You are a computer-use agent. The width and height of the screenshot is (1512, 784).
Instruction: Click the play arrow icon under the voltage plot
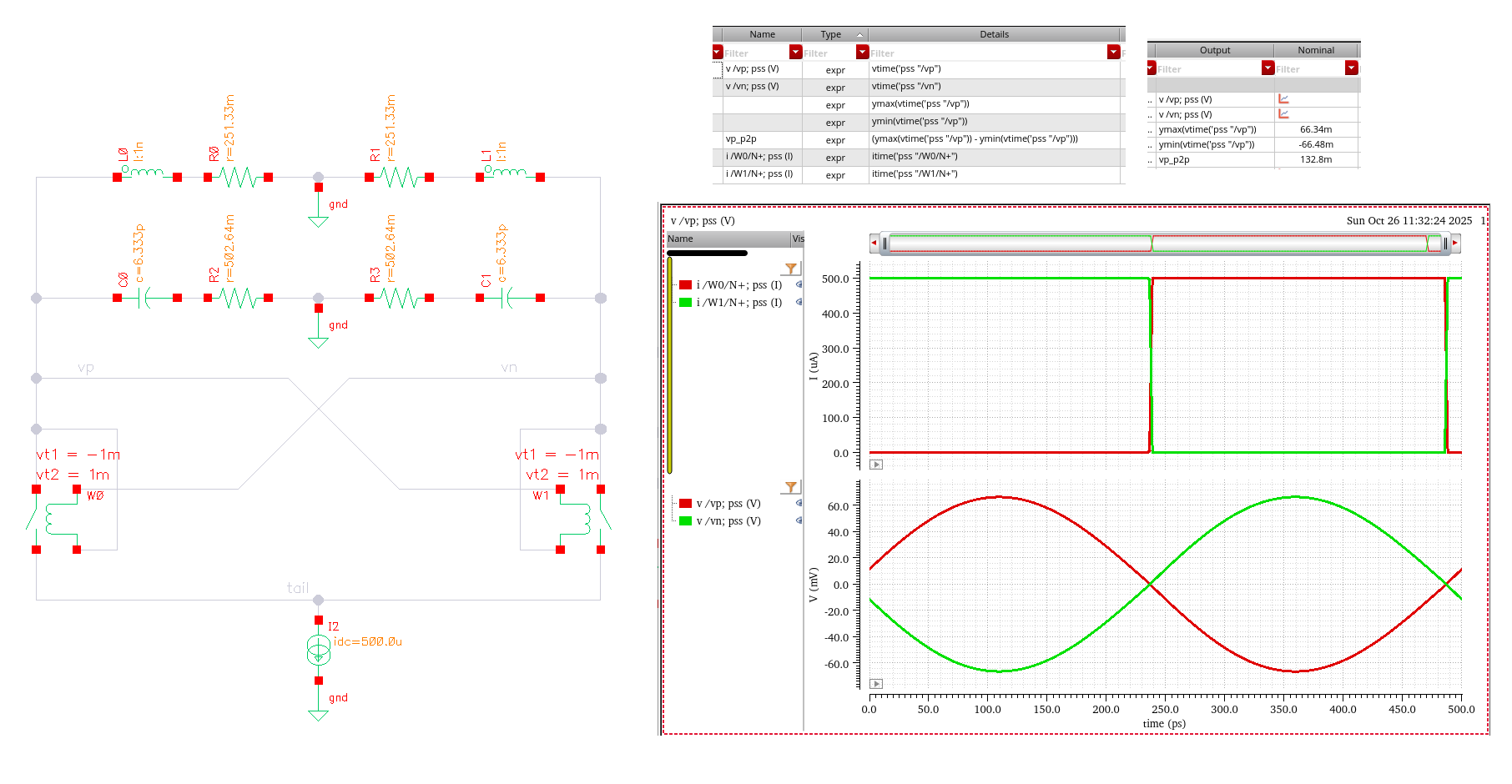click(x=876, y=684)
